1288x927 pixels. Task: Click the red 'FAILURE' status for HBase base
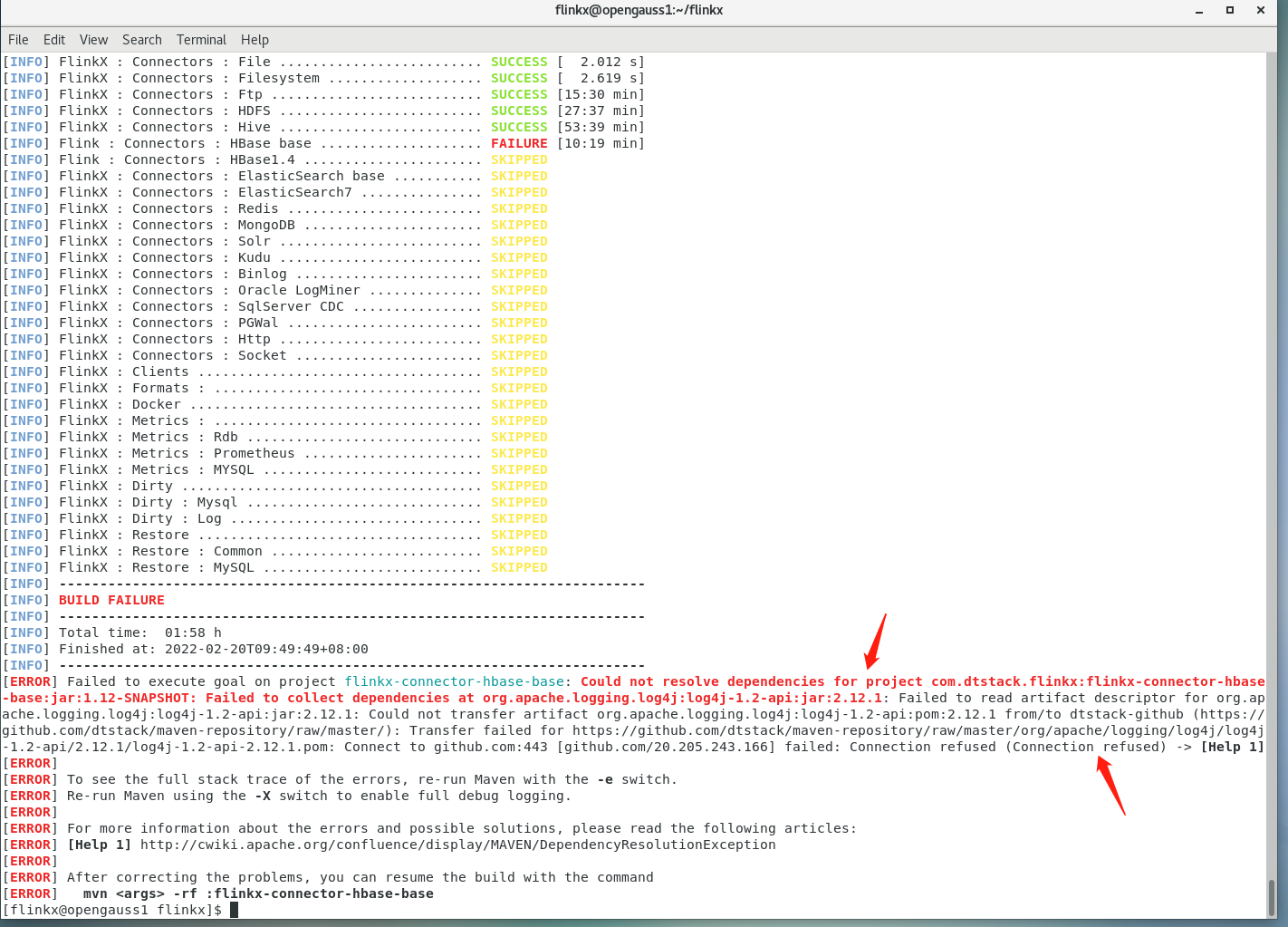tap(519, 143)
